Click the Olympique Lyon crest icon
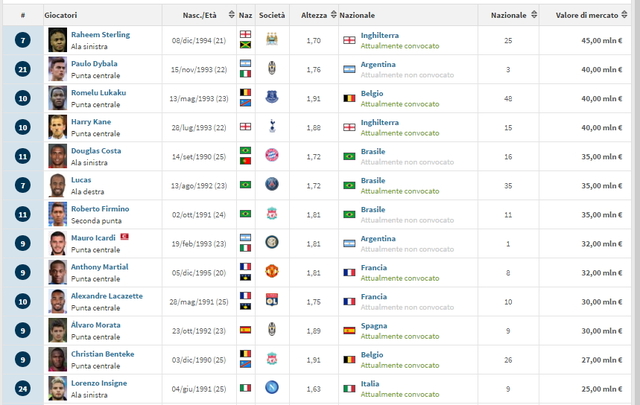Viewport: 640px width, 405px height. click(272, 300)
